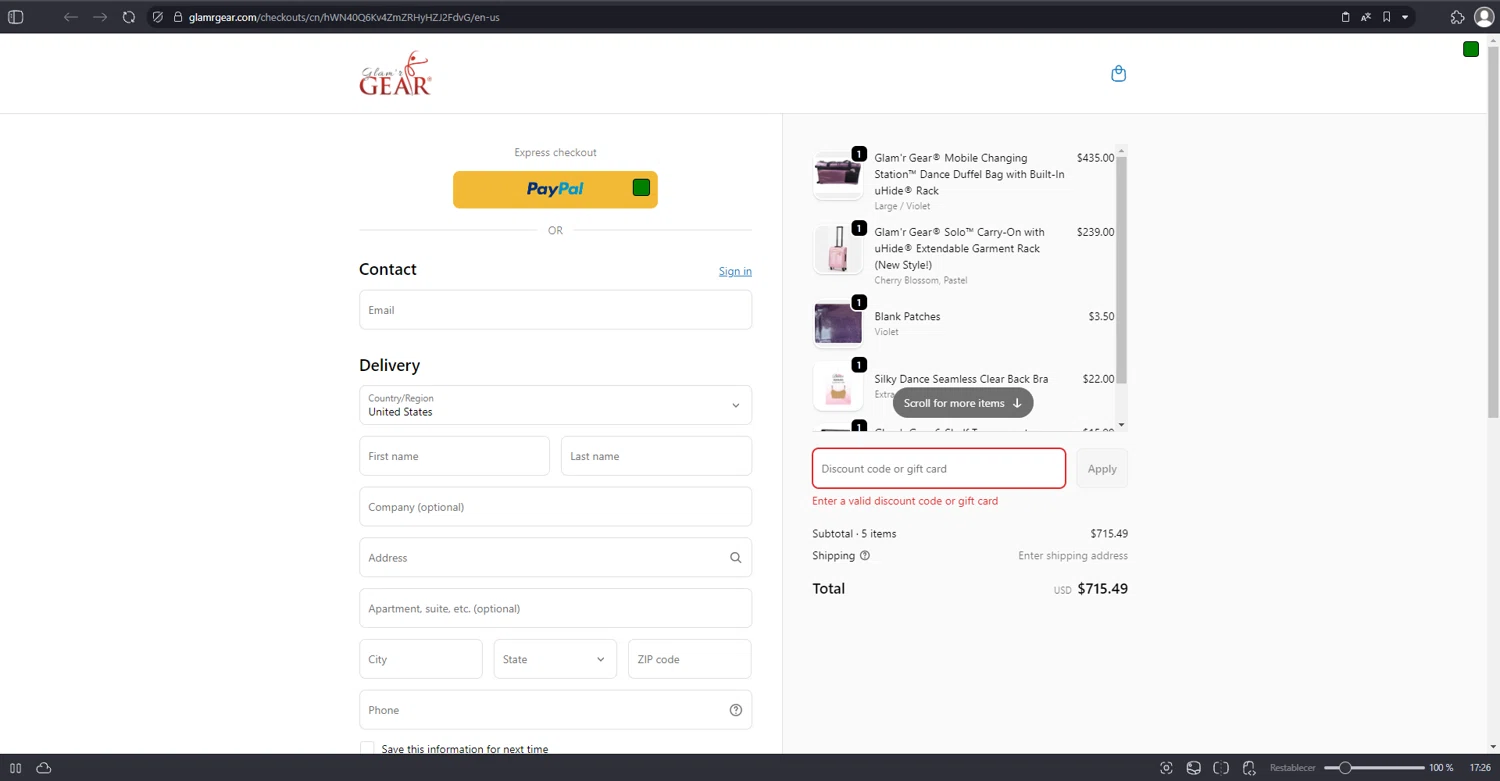Viewport: 1500px width, 781px height.
Task: Click the $435.00 item price
Action: coord(1095,158)
